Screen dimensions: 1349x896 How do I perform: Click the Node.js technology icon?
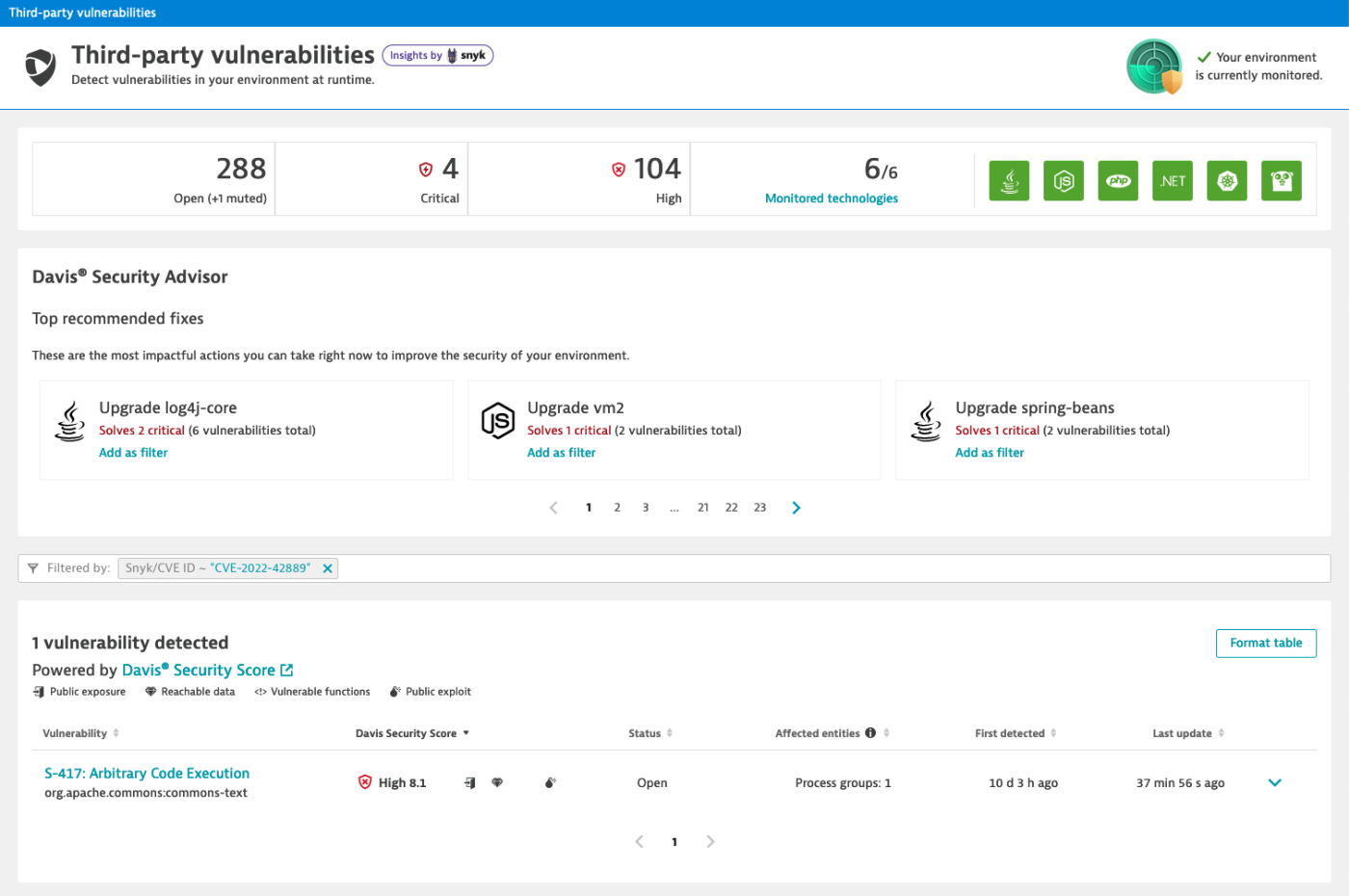click(x=1064, y=180)
